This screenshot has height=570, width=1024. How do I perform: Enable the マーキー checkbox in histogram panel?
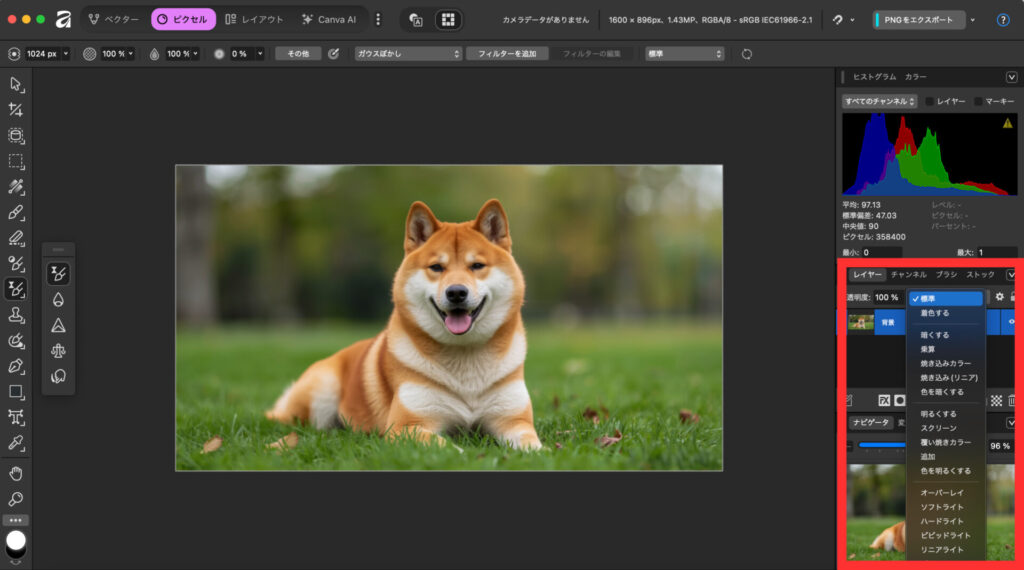click(x=979, y=101)
